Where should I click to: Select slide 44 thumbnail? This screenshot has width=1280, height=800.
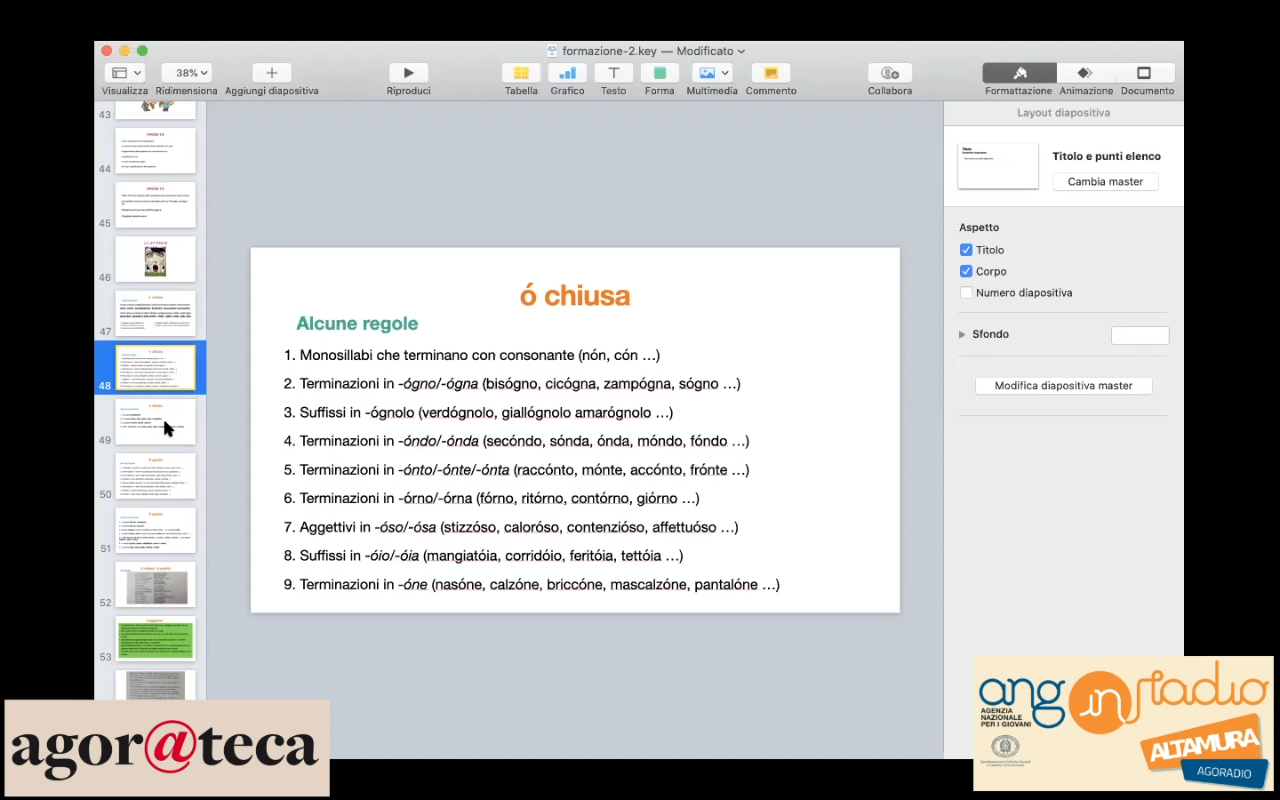pos(155,151)
